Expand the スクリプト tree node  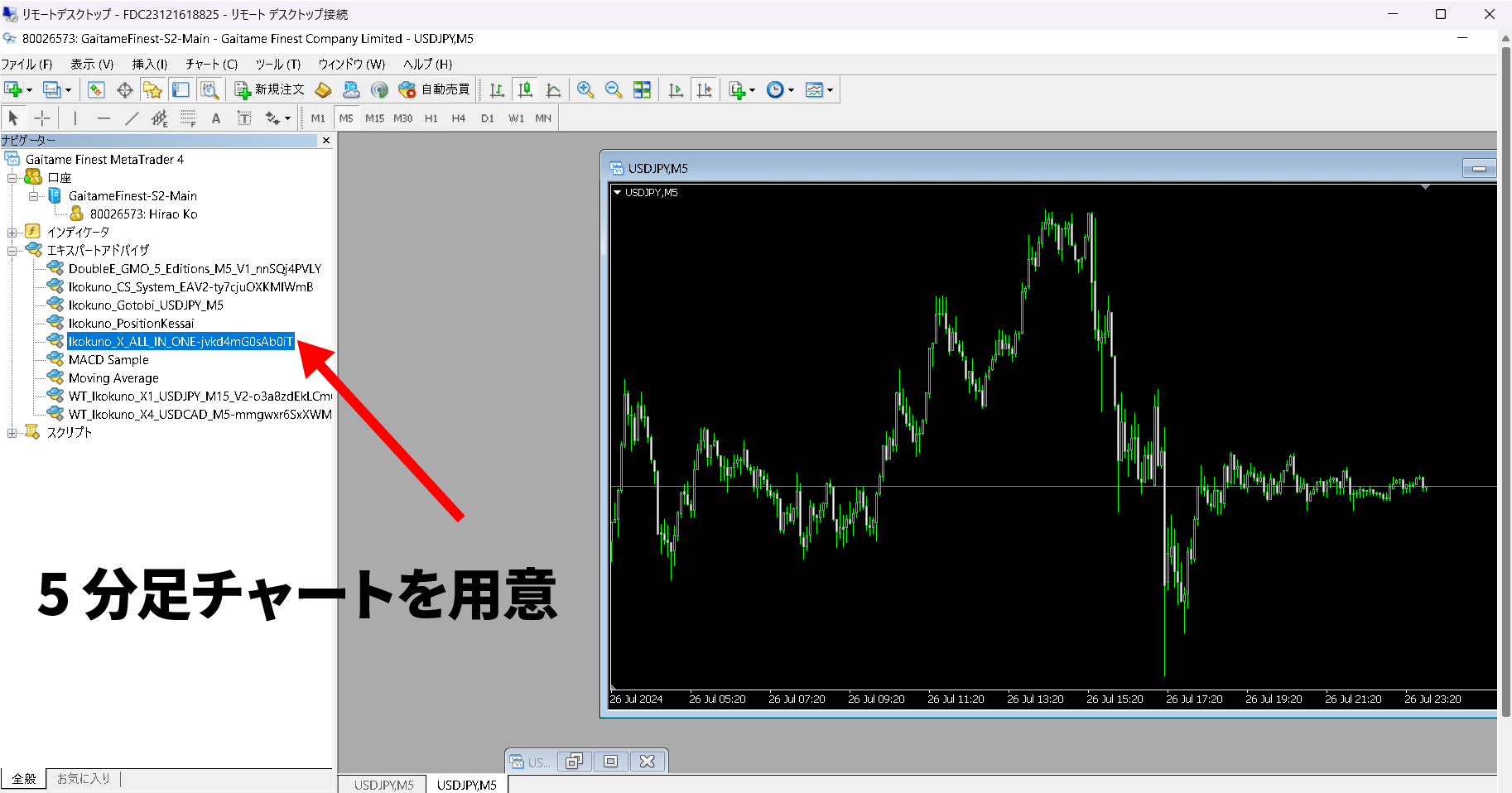coord(12,433)
